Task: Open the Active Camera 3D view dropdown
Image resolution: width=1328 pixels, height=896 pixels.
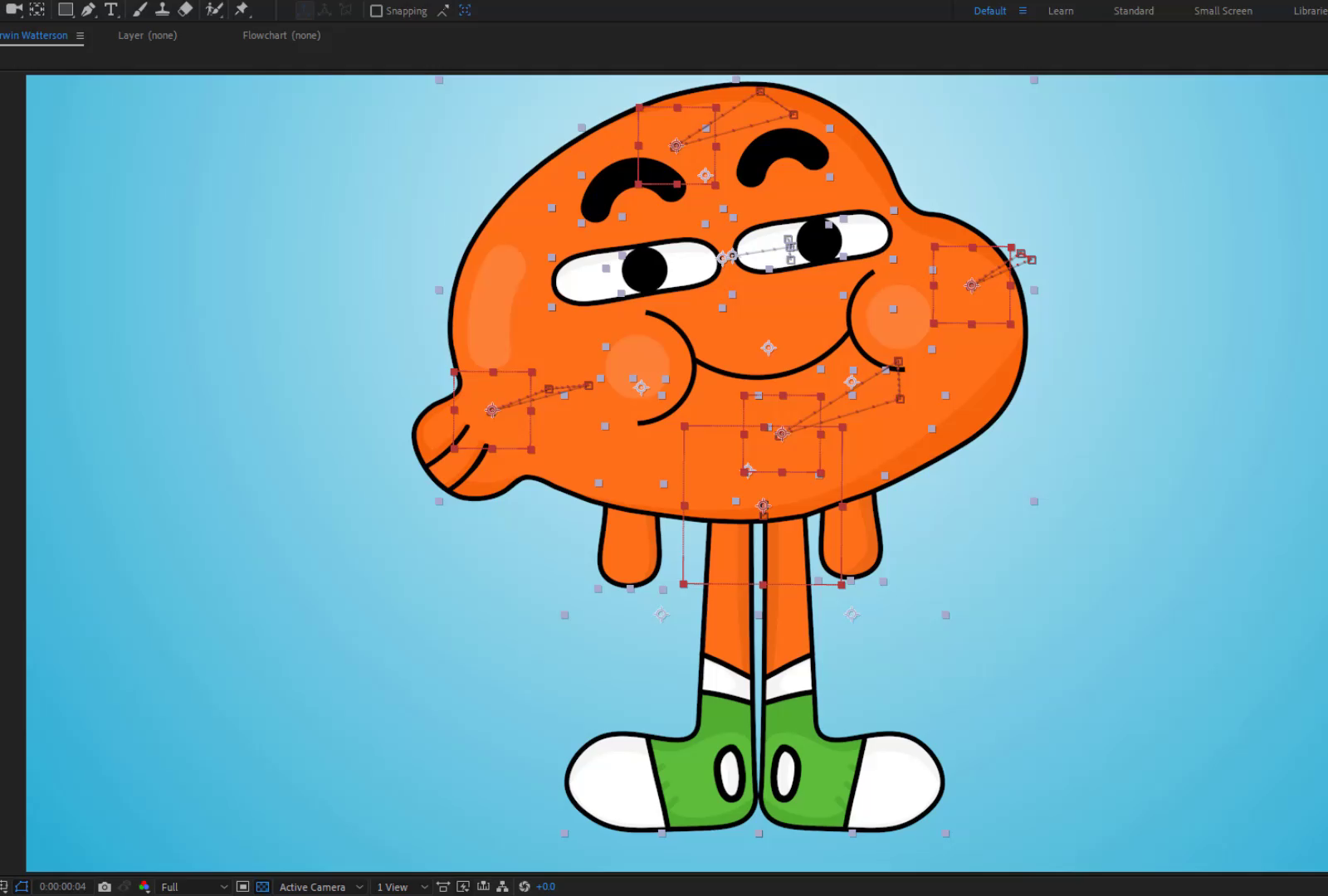Action: point(320,886)
